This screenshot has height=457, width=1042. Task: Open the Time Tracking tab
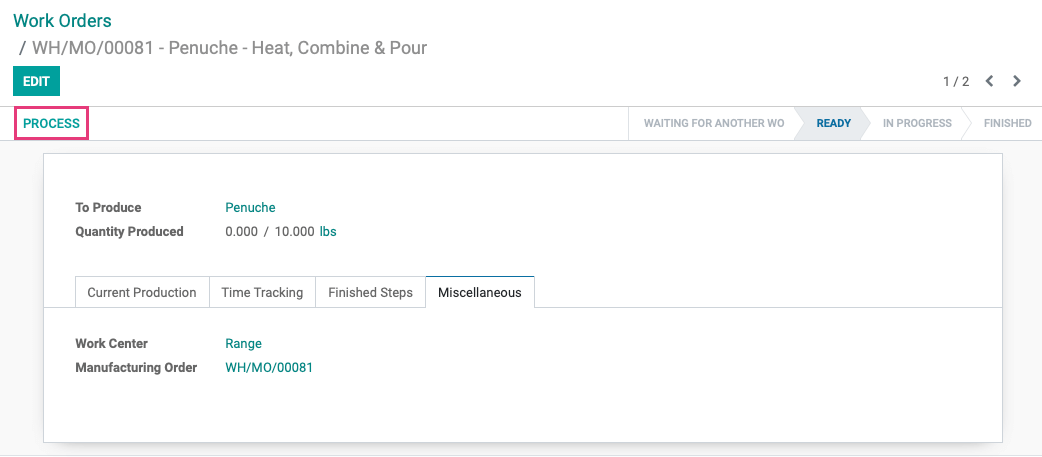(x=262, y=292)
